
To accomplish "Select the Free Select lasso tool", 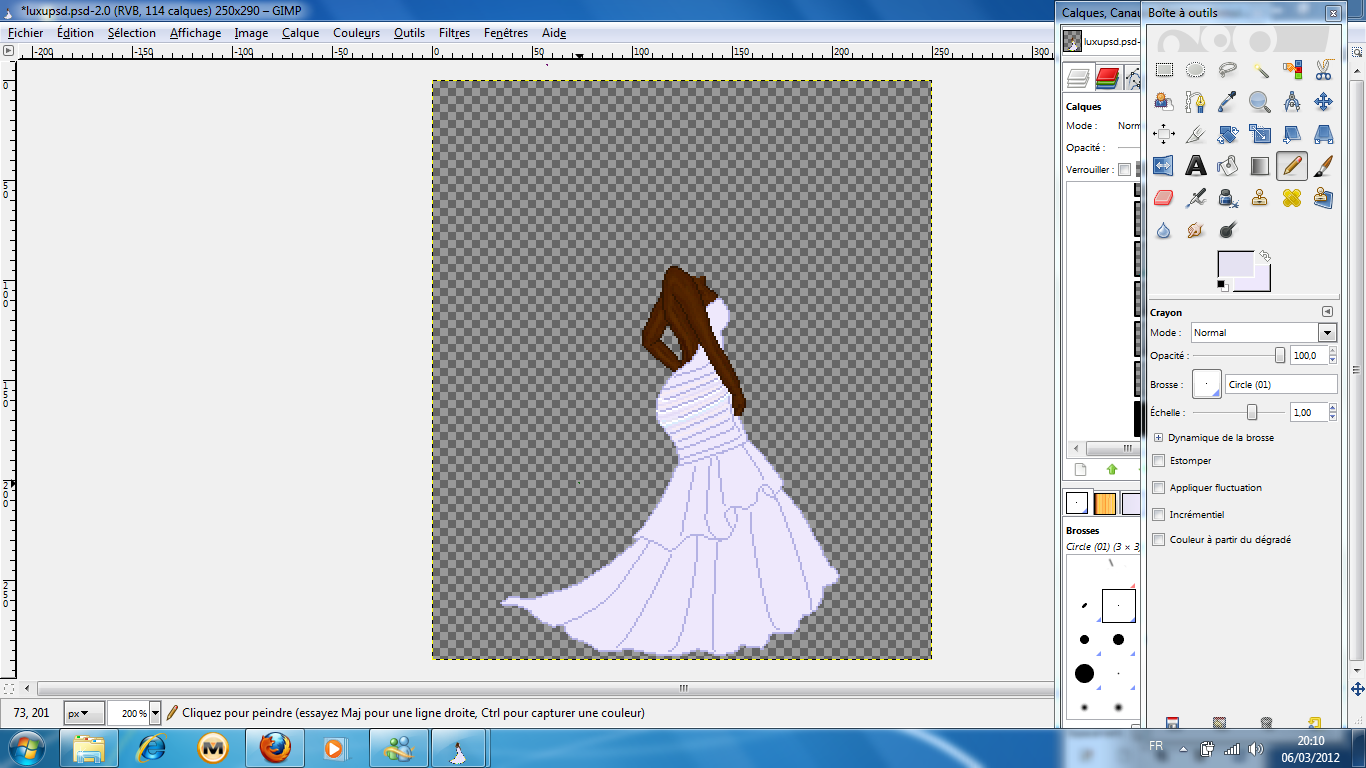I will tap(1228, 70).
